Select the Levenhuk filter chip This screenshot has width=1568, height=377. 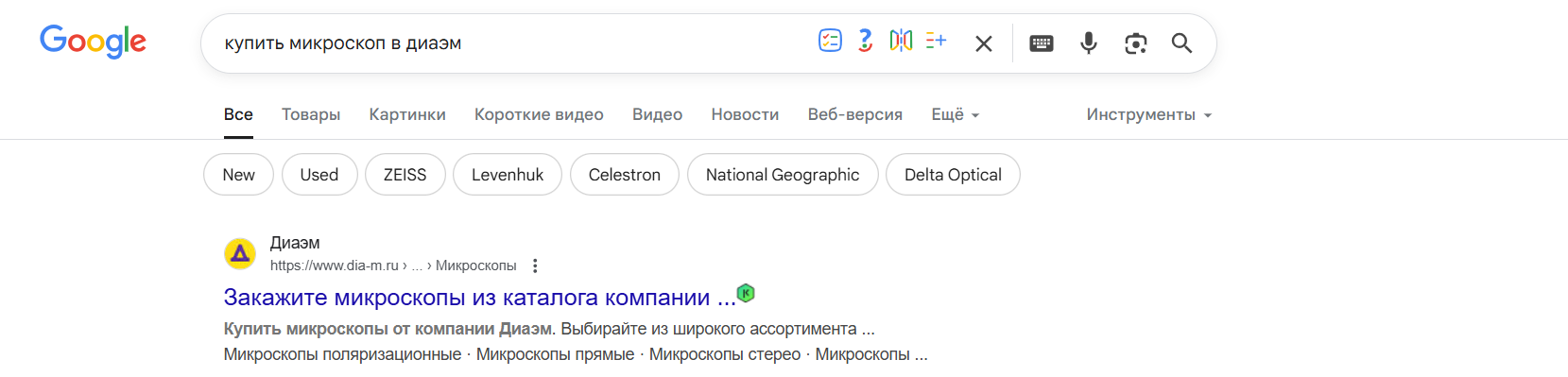coord(508,175)
